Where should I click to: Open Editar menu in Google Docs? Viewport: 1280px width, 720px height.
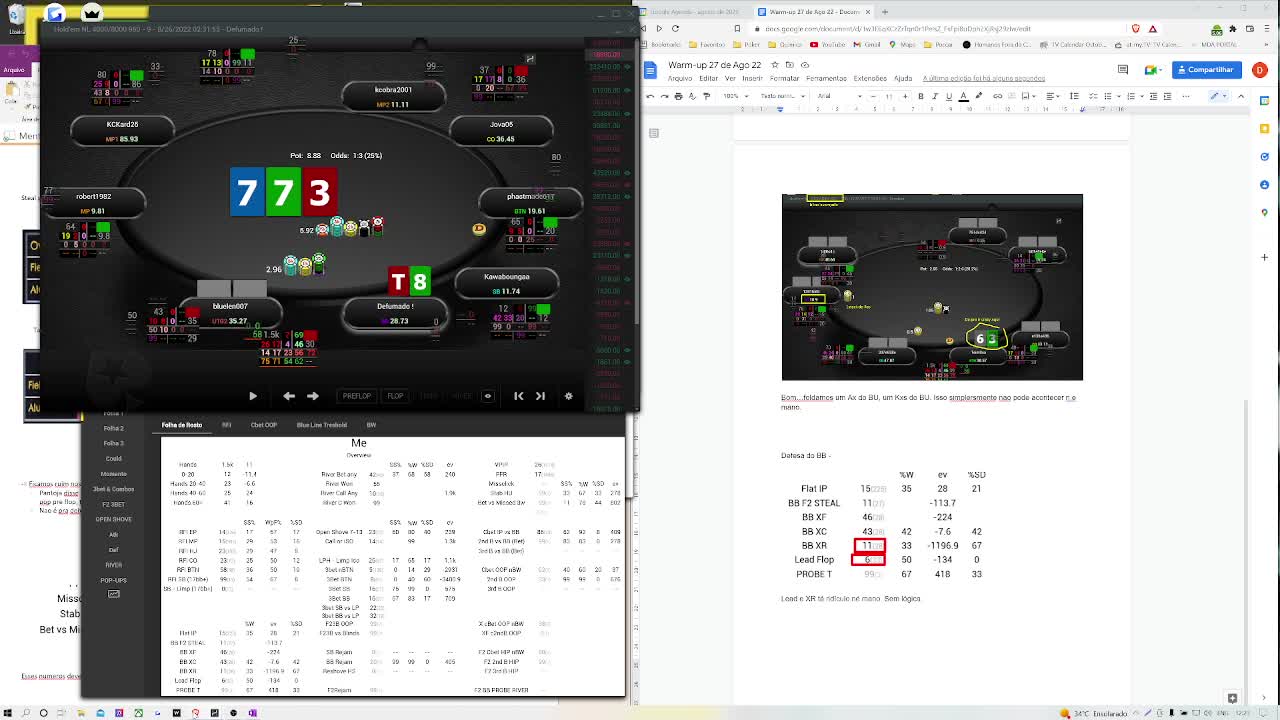[708, 78]
